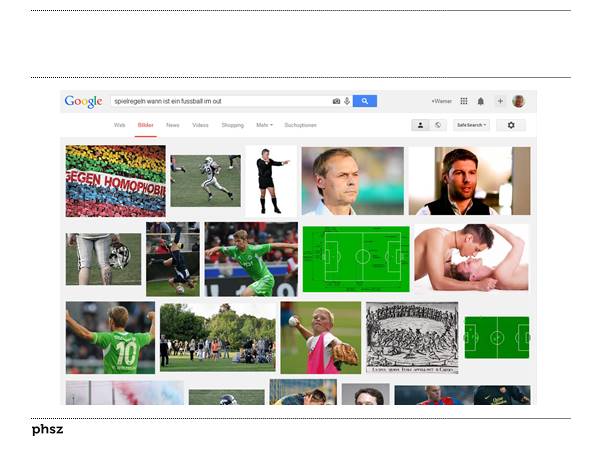Open the old black-and-white engraving image

[412, 338]
